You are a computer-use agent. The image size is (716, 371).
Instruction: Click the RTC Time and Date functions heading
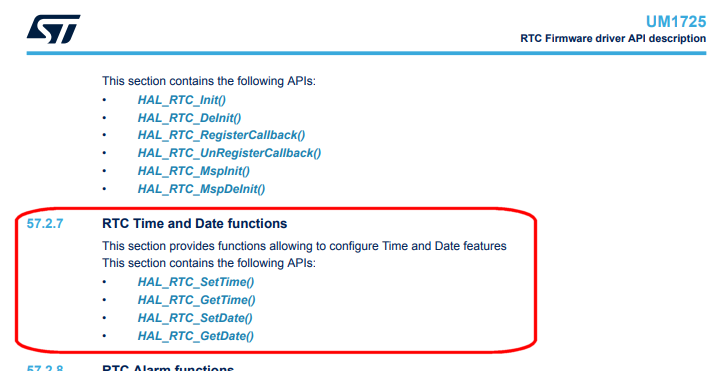195,223
